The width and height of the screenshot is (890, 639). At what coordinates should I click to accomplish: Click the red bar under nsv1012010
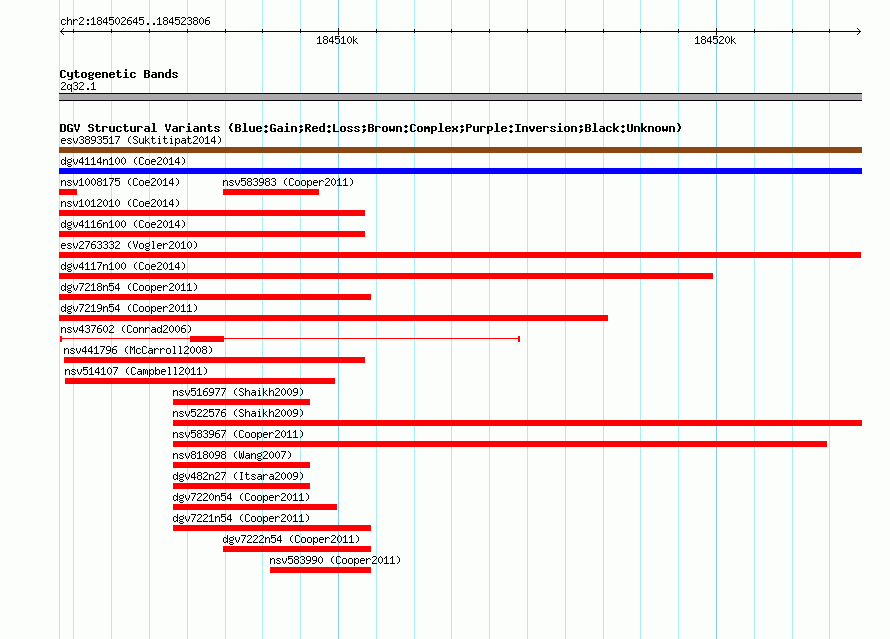tap(212, 213)
